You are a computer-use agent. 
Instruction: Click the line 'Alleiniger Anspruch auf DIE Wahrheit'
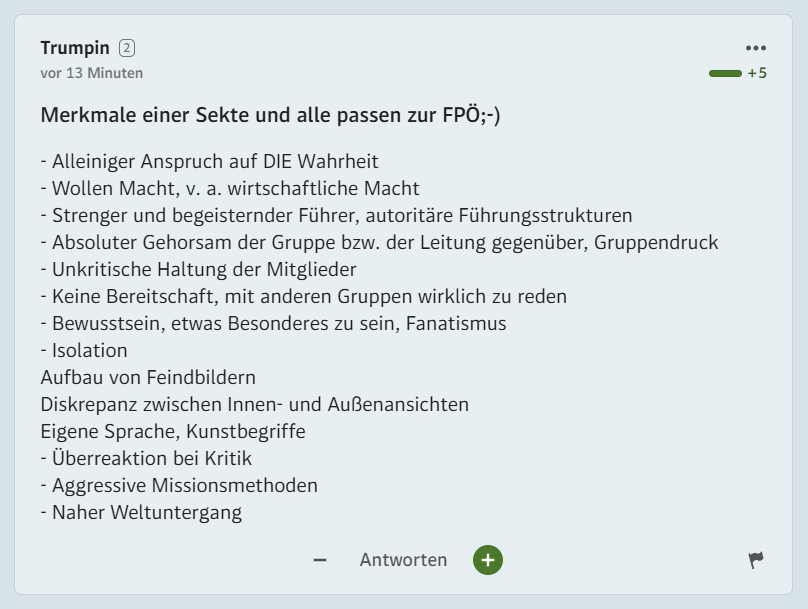pos(210,161)
